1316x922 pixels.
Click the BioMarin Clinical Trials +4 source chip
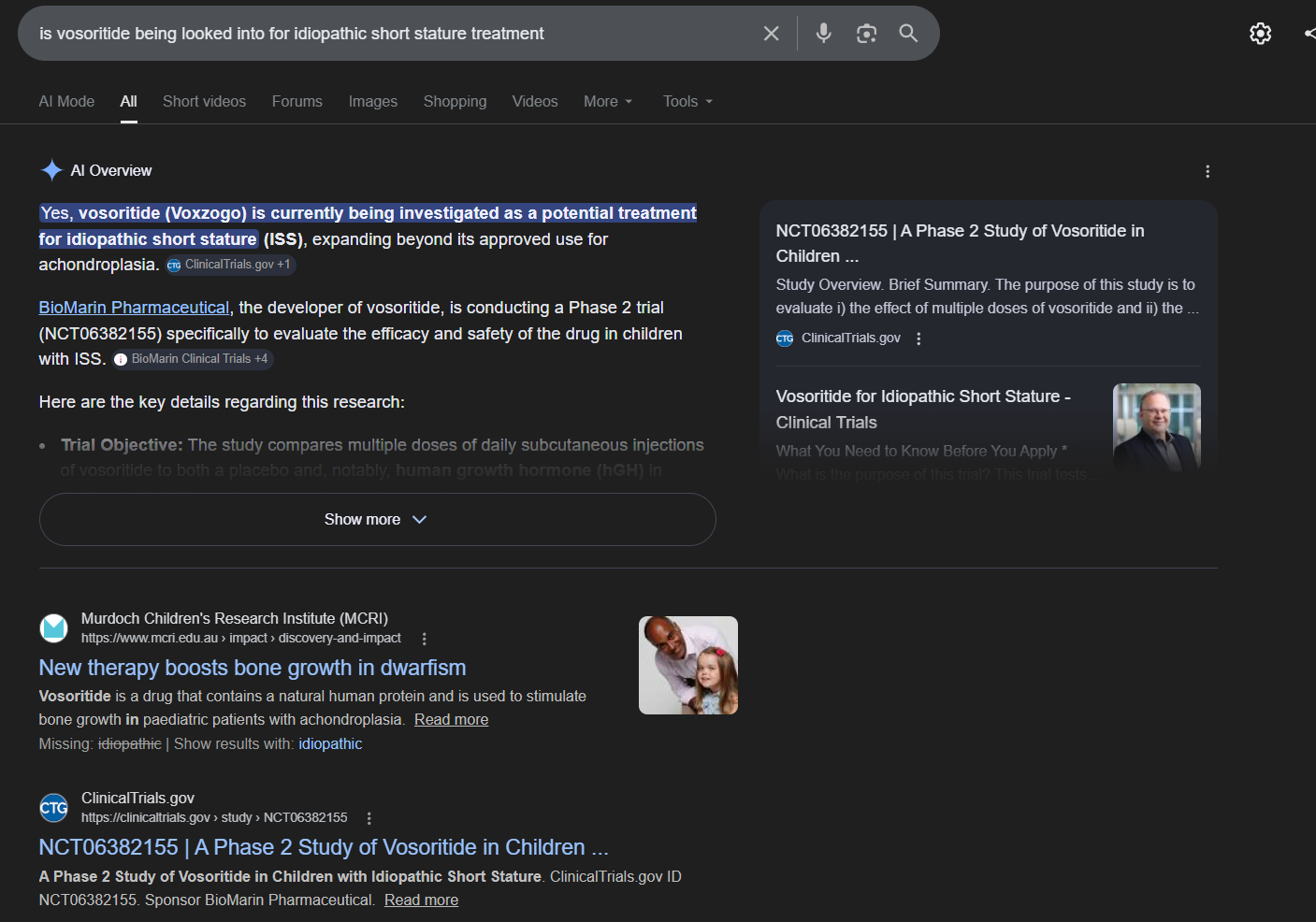pyautogui.click(x=193, y=359)
